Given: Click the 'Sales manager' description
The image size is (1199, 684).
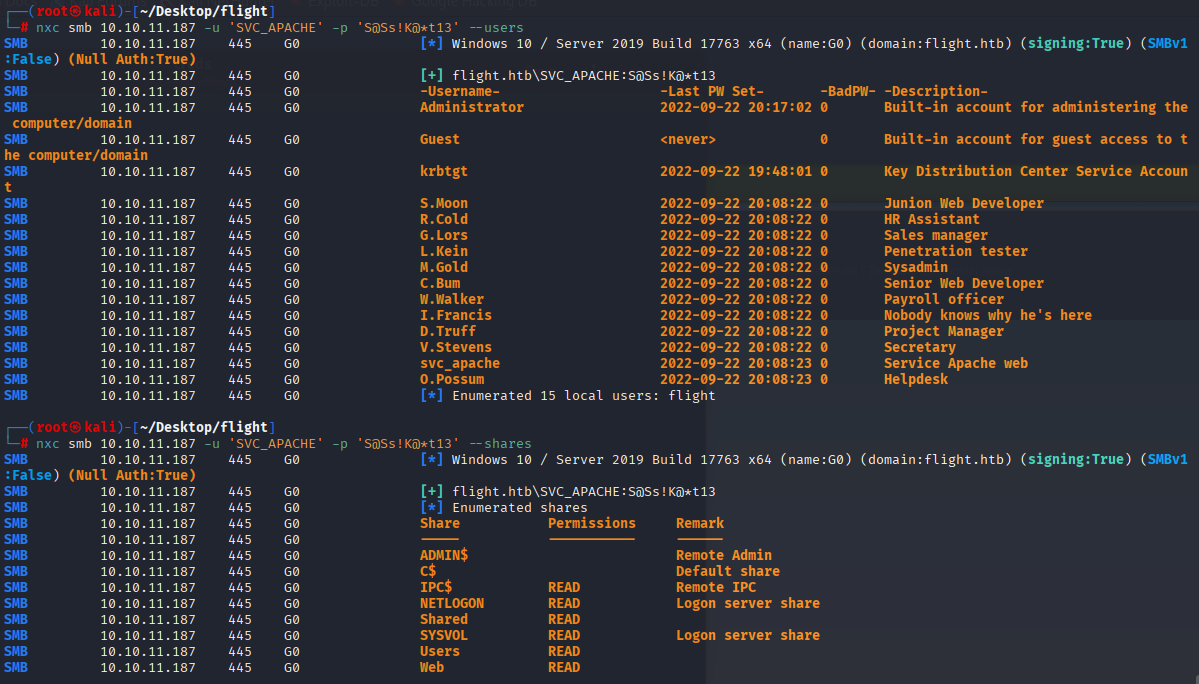Looking at the screenshot, I should [x=936, y=236].
